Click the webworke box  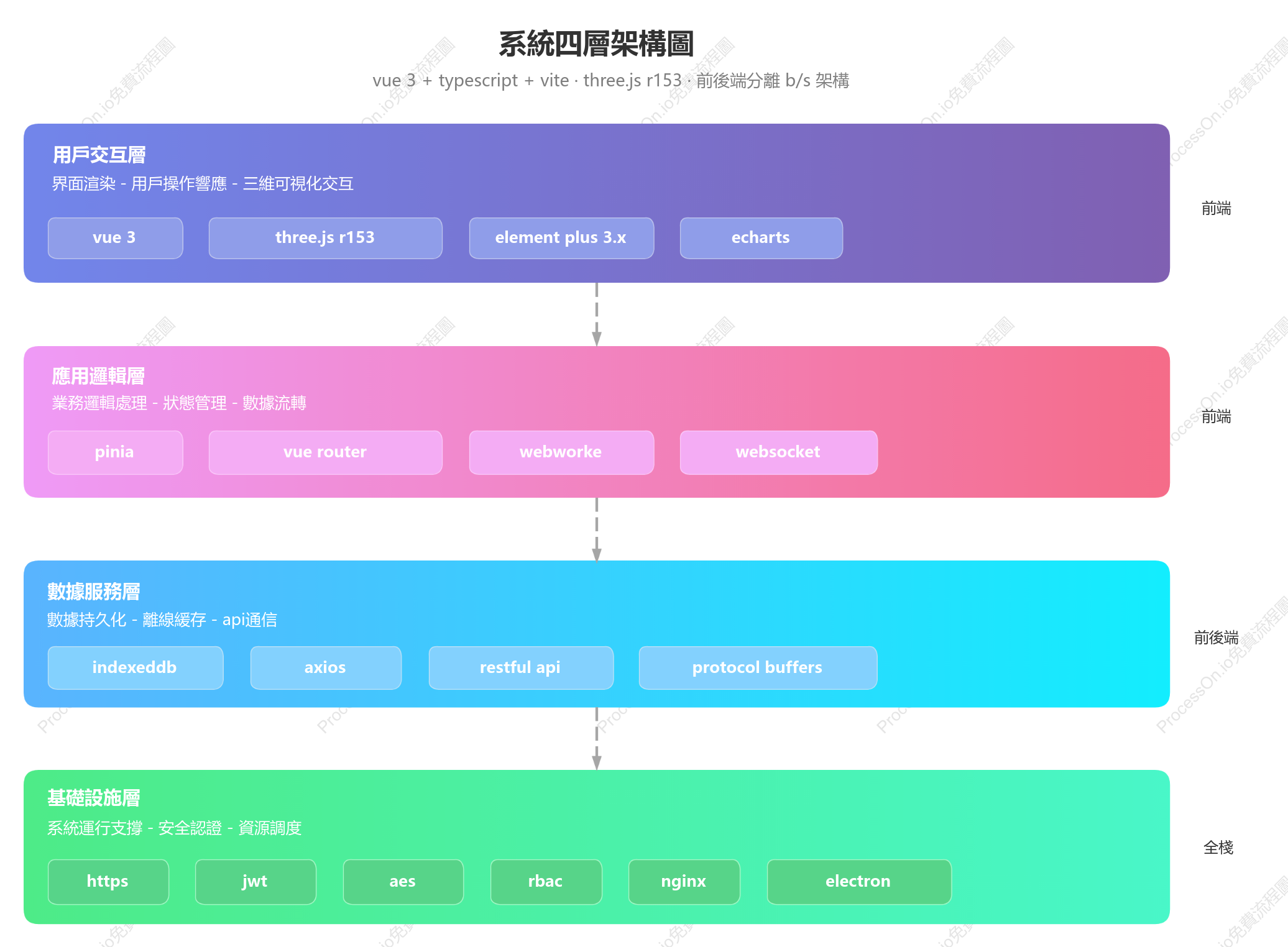[561, 452]
